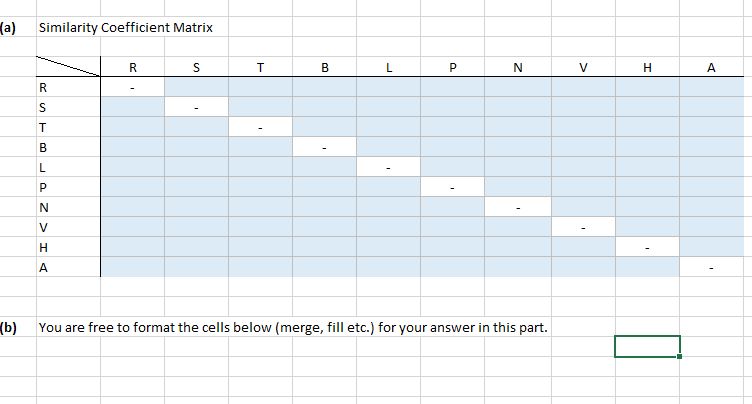Select the column header cell labeled A
The height and width of the screenshot is (404, 752).
712,67
